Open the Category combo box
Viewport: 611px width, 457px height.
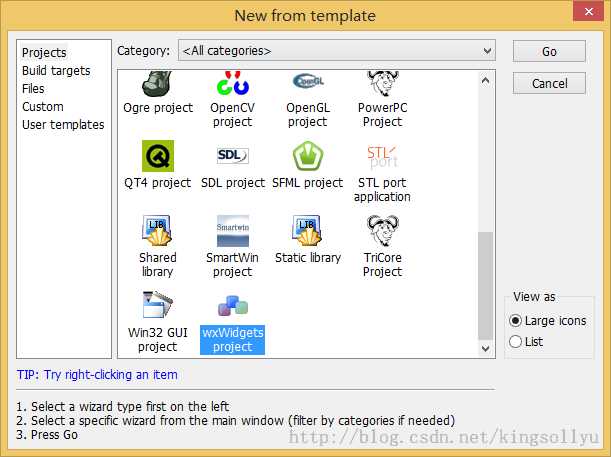coord(337,51)
